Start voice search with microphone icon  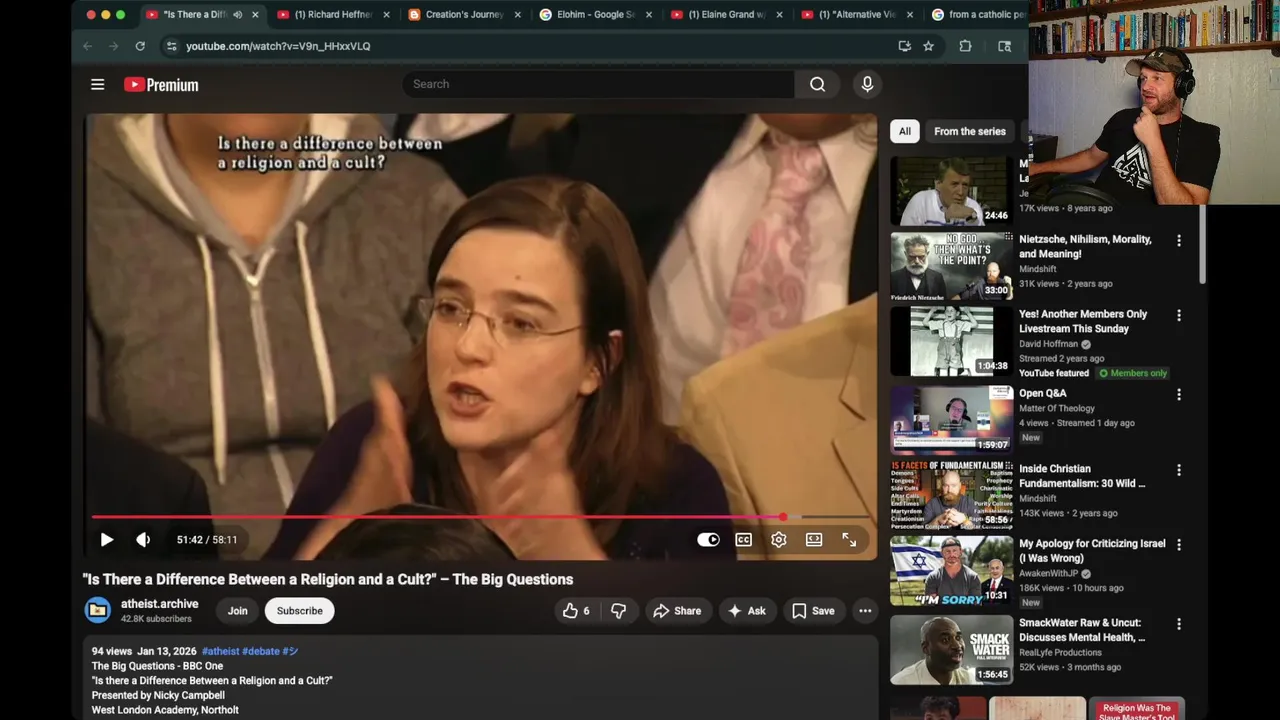tap(867, 84)
